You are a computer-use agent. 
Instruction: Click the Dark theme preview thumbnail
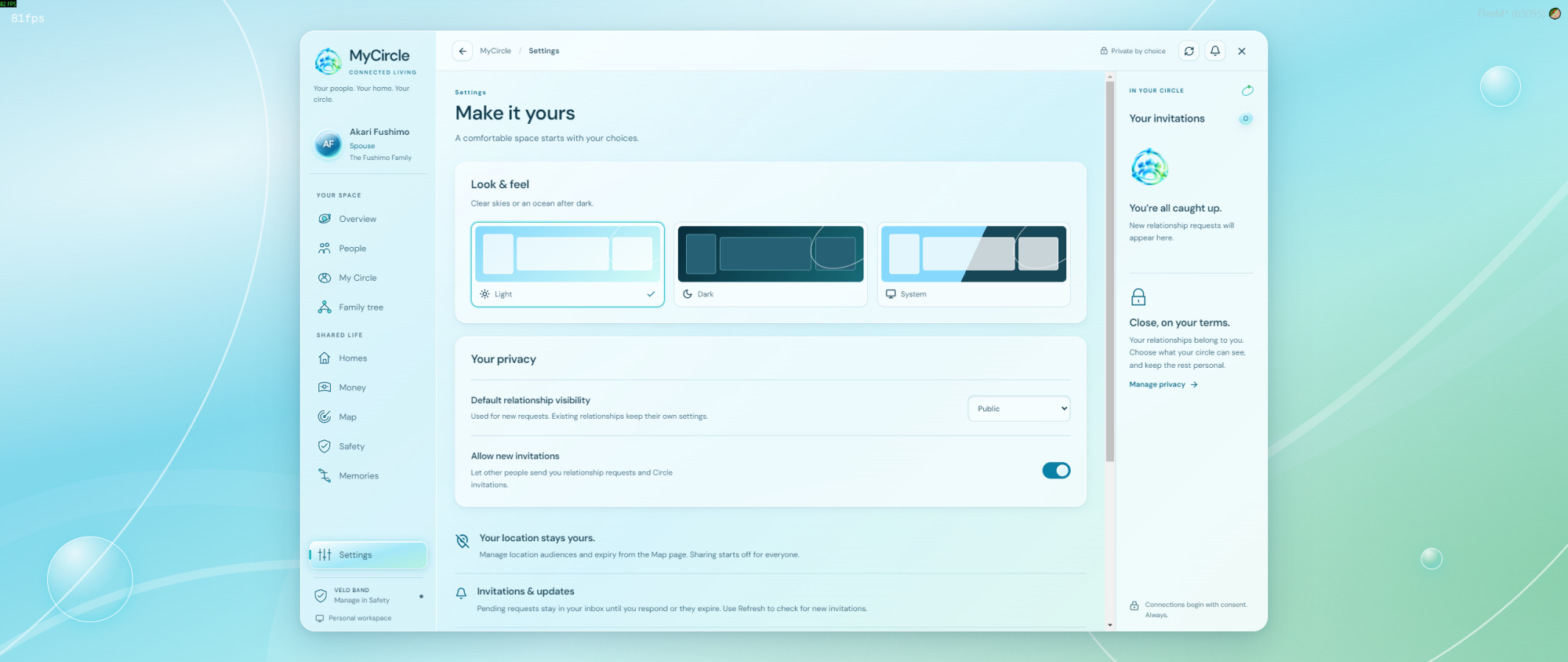click(x=771, y=254)
